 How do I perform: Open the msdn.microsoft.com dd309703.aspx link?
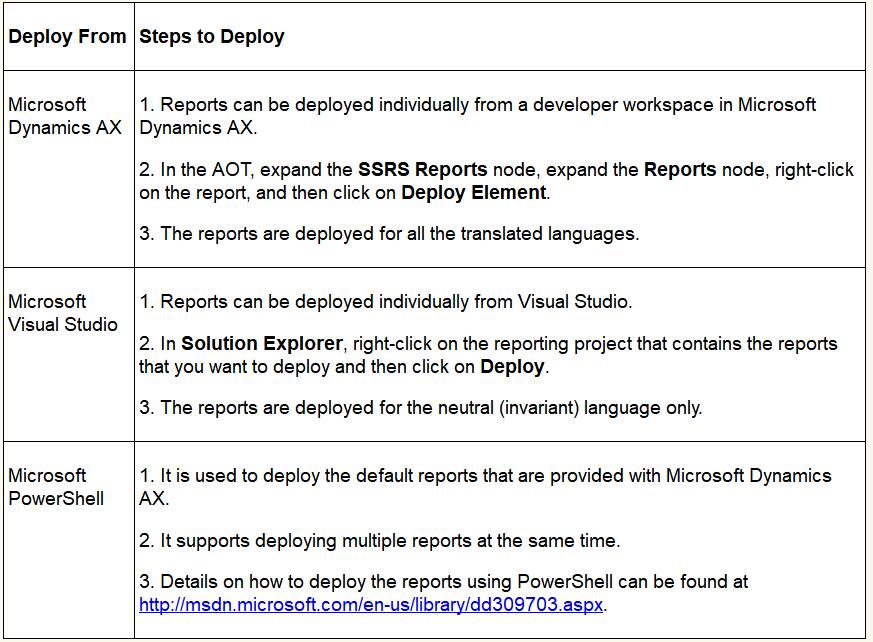371,605
